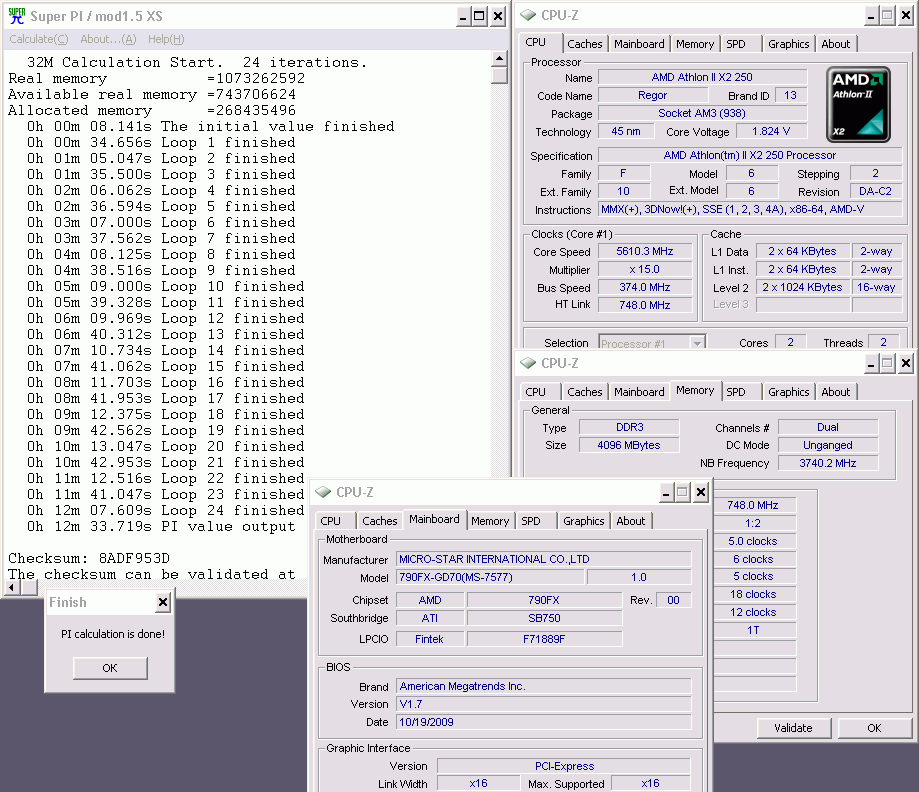Open the Calculate menu in Super PI

(x=39, y=39)
